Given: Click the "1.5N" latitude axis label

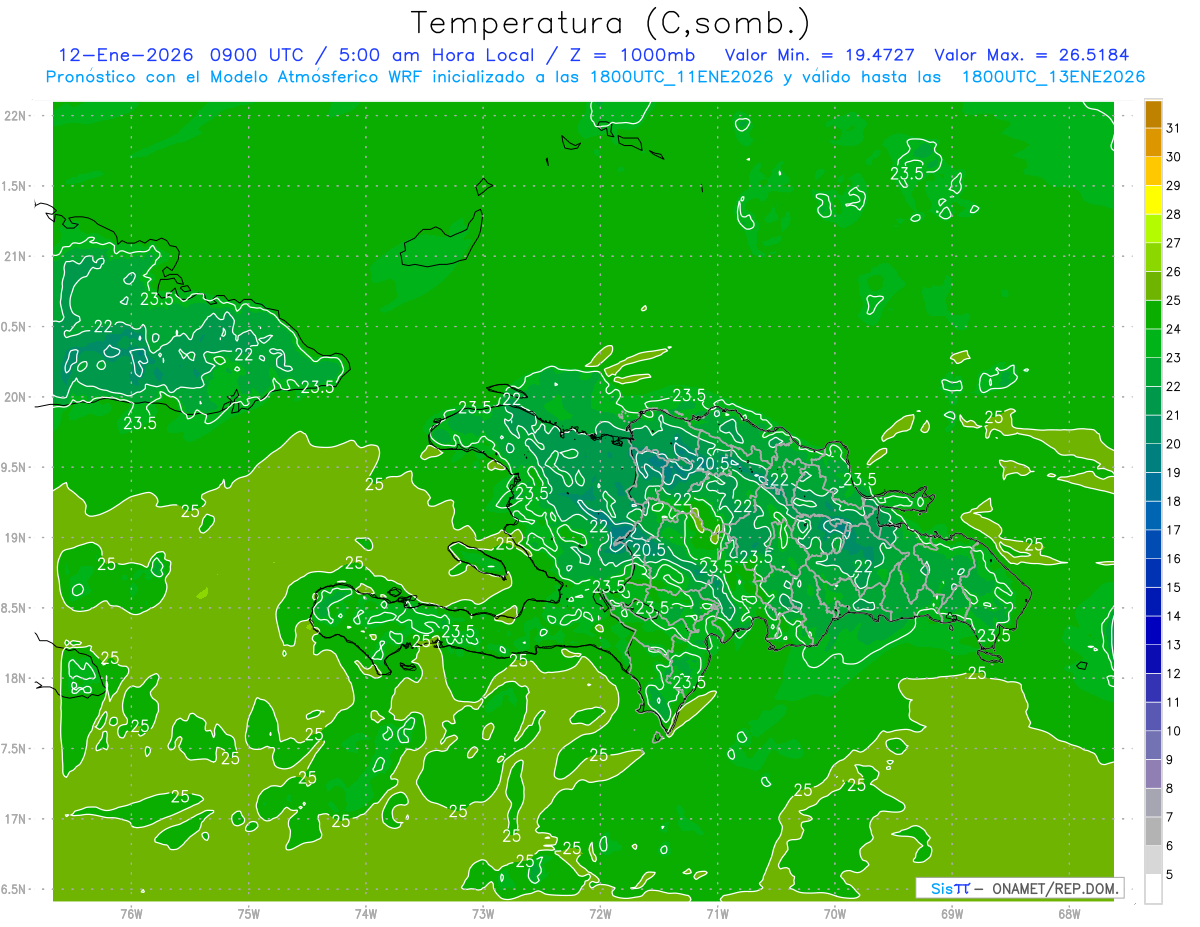Looking at the screenshot, I should [15, 186].
